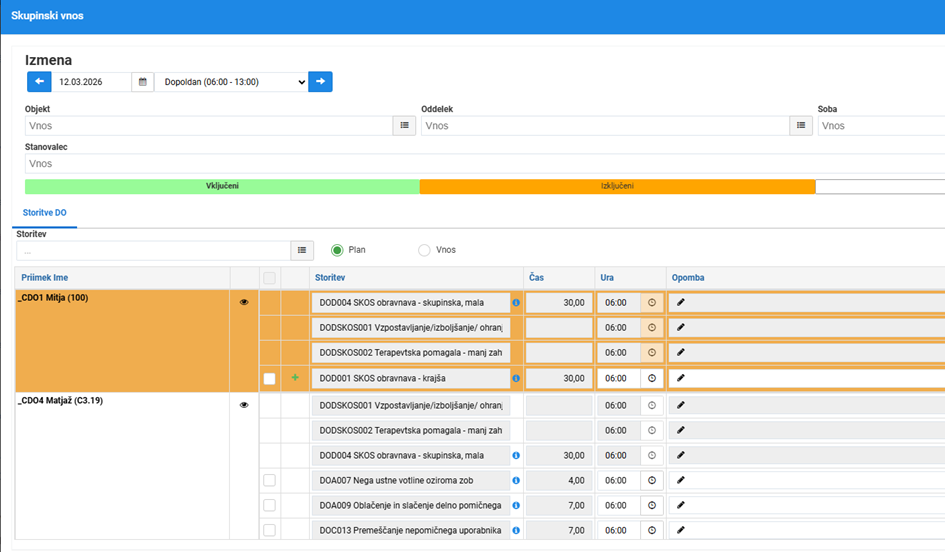Viewport: 945px width, 552px height.
Task: Check box for DOA009 Oblačenje in slačenje
Action: [269, 506]
